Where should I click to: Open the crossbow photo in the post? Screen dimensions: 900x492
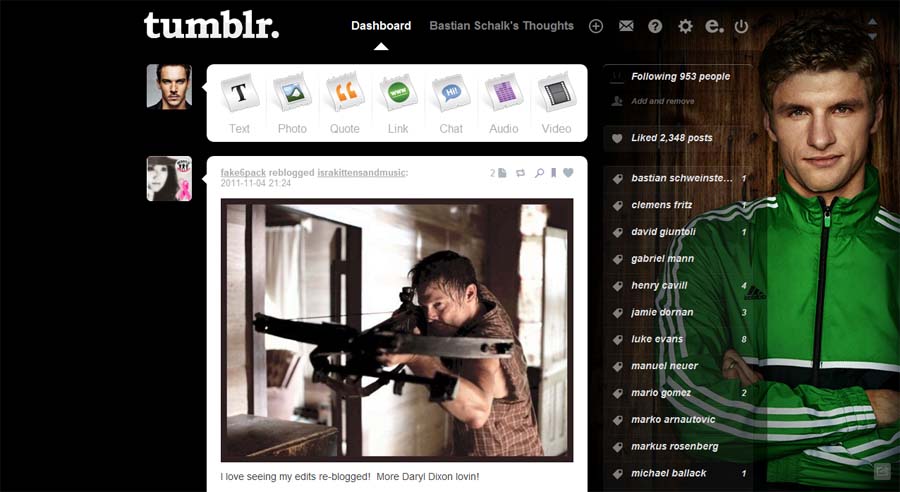click(397, 330)
